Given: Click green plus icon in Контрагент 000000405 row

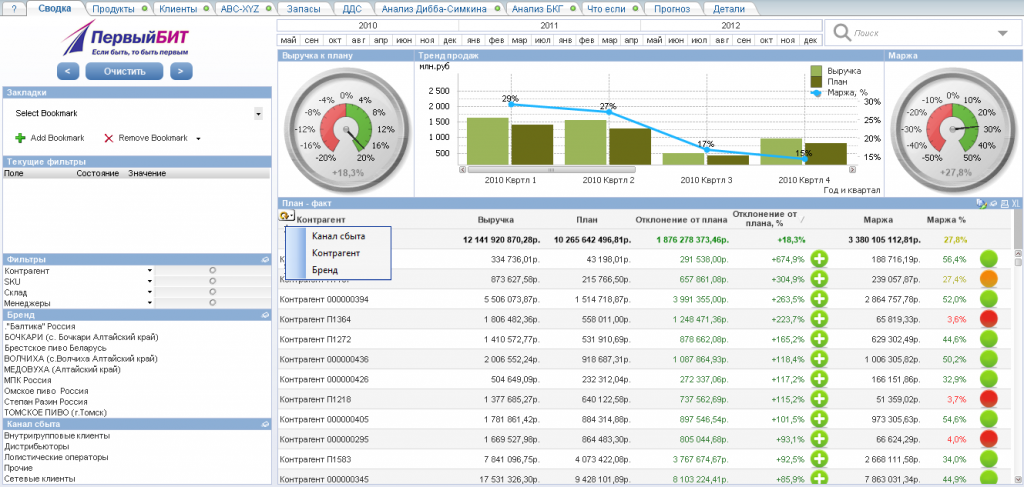Looking at the screenshot, I should point(820,420).
